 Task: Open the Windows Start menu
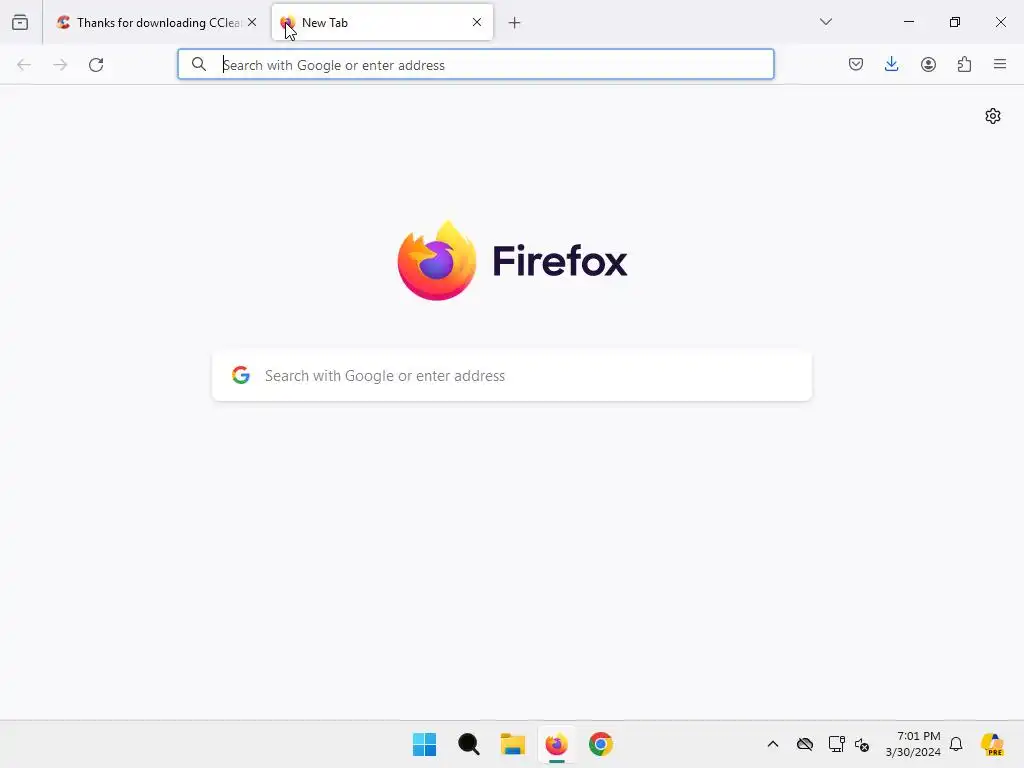tap(424, 744)
